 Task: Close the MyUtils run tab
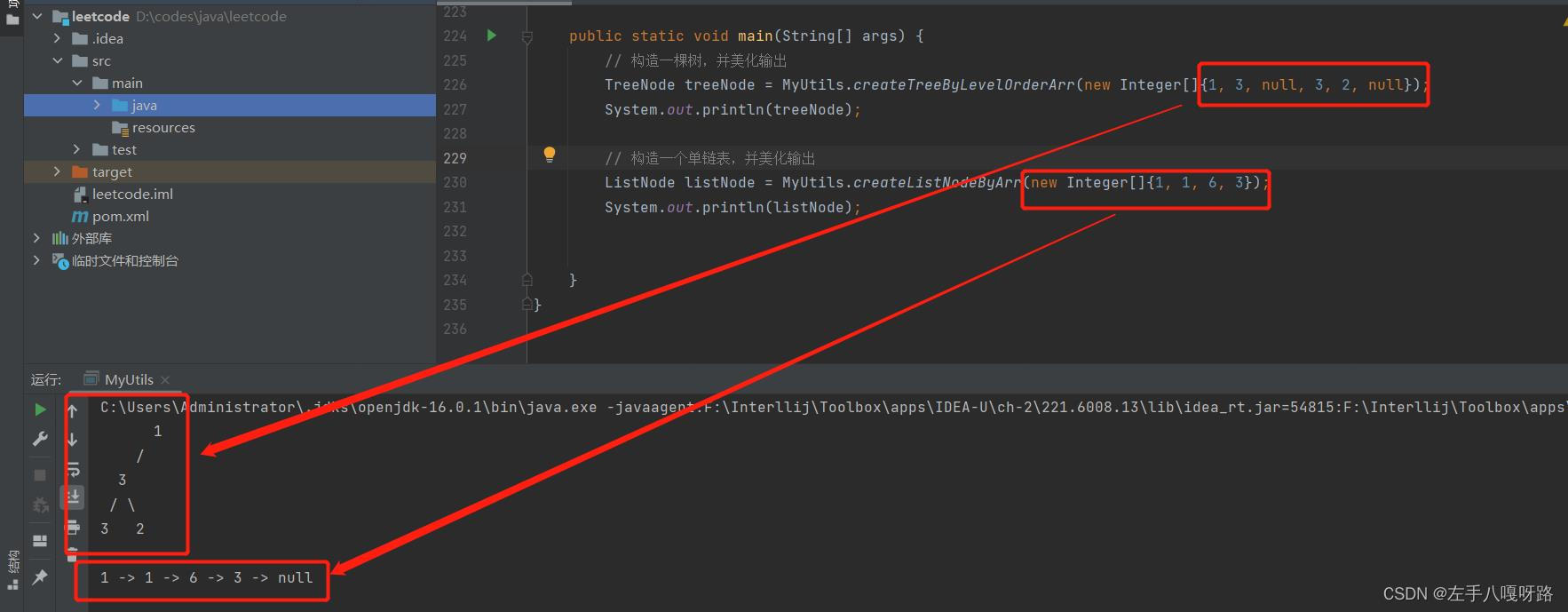tap(166, 380)
